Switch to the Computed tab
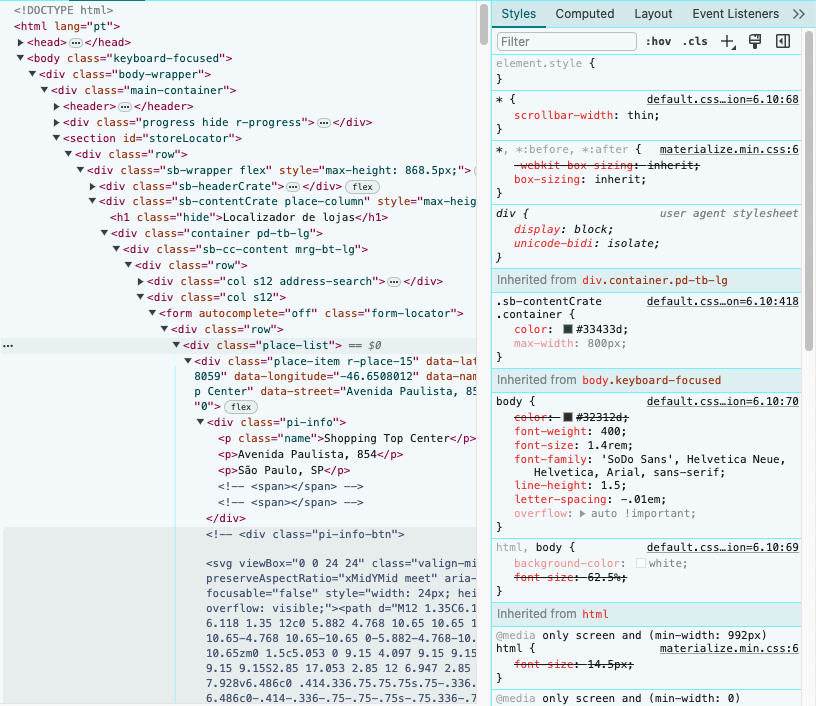The height and width of the screenshot is (706, 816). (x=585, y=14)
